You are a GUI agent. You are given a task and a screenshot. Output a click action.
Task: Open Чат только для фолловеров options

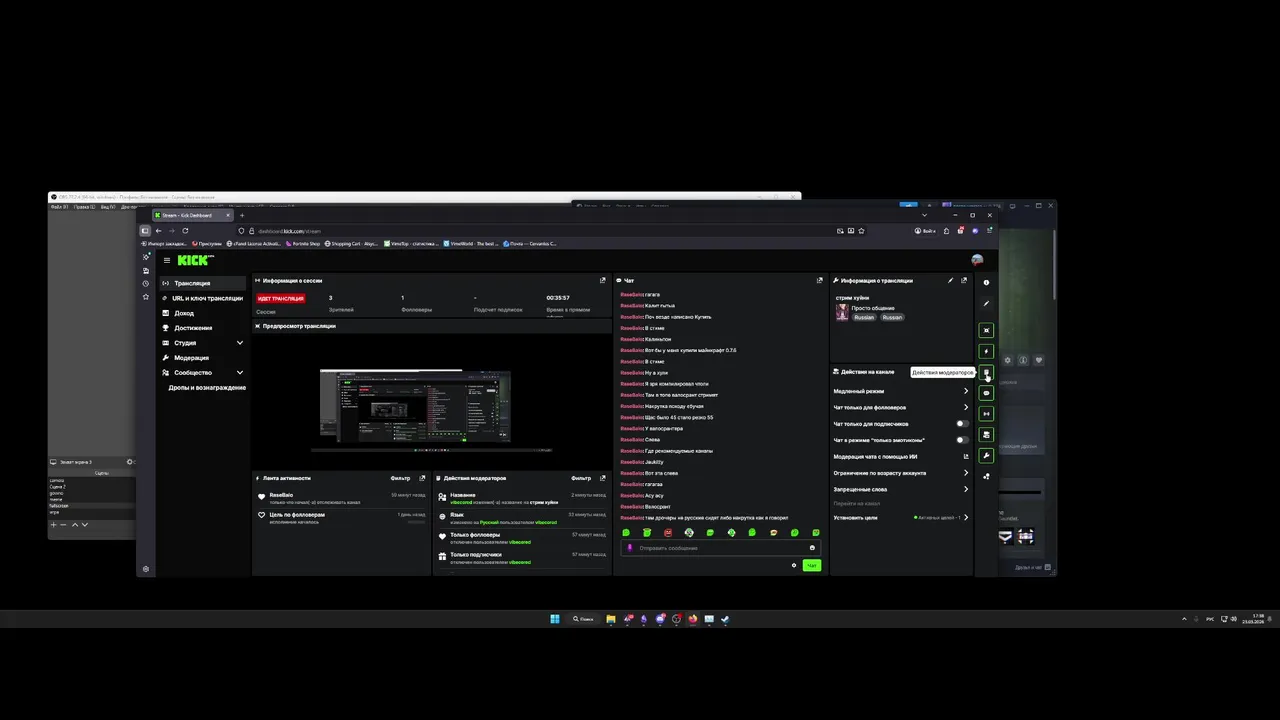click(x=901, y=407)
